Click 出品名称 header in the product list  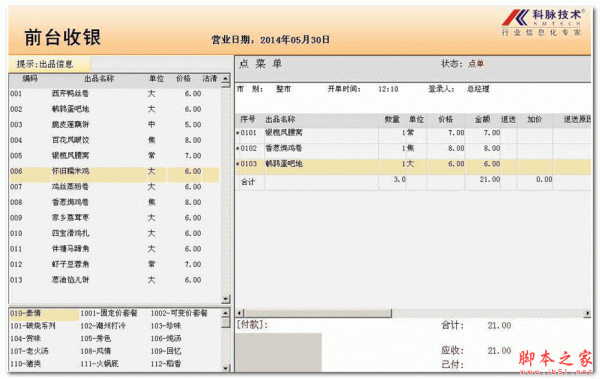tap(99, 79)
